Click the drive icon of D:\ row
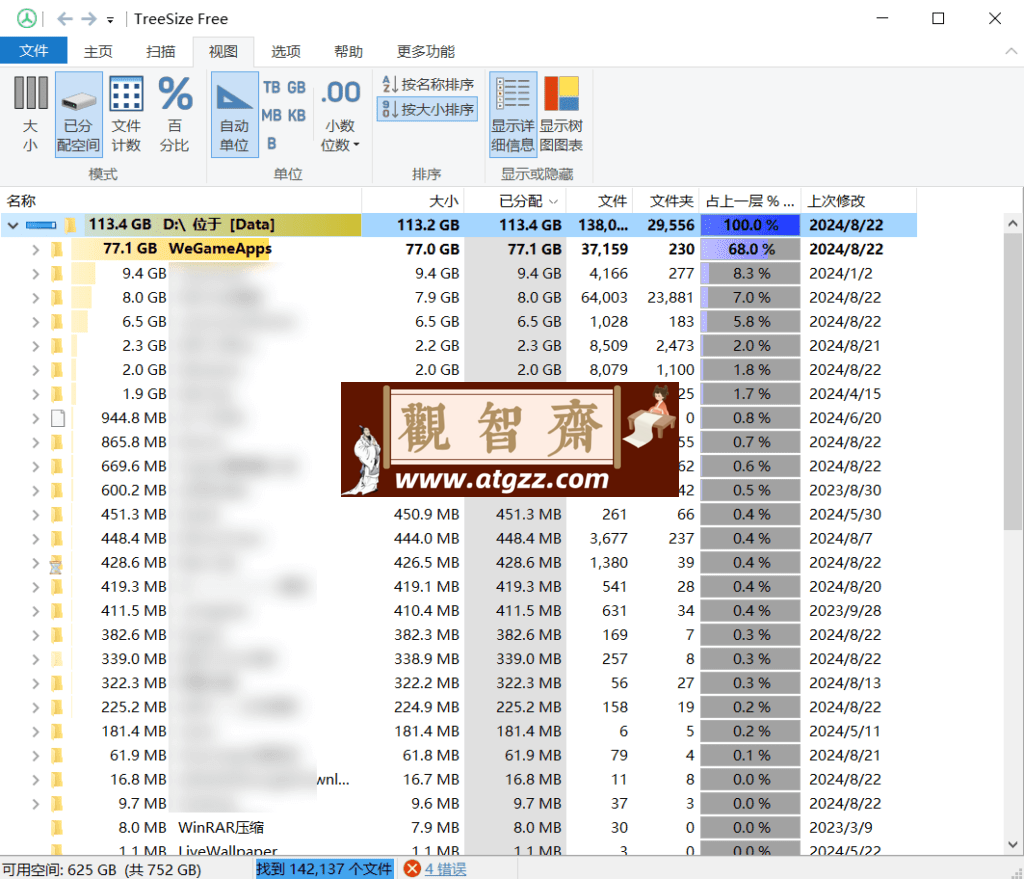 tap(41, 225)
